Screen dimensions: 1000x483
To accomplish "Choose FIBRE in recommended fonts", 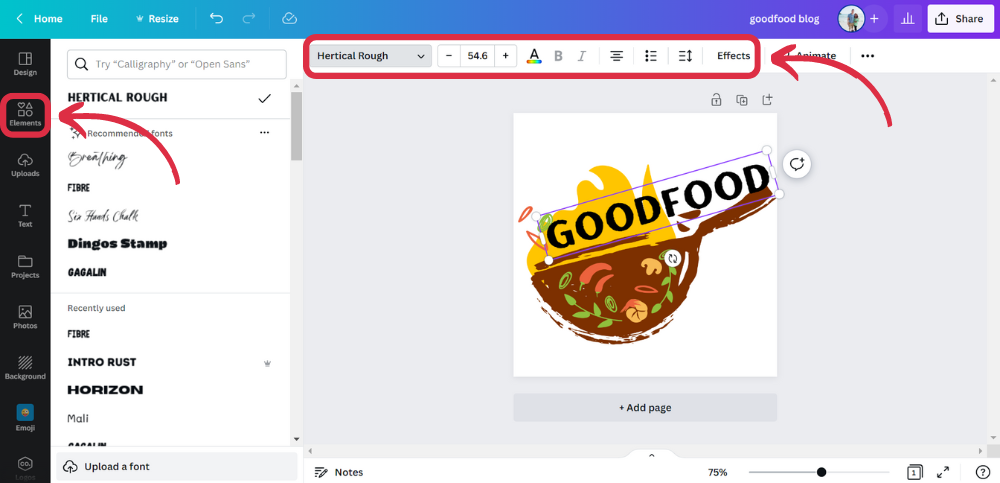I will tap(78, 188).
